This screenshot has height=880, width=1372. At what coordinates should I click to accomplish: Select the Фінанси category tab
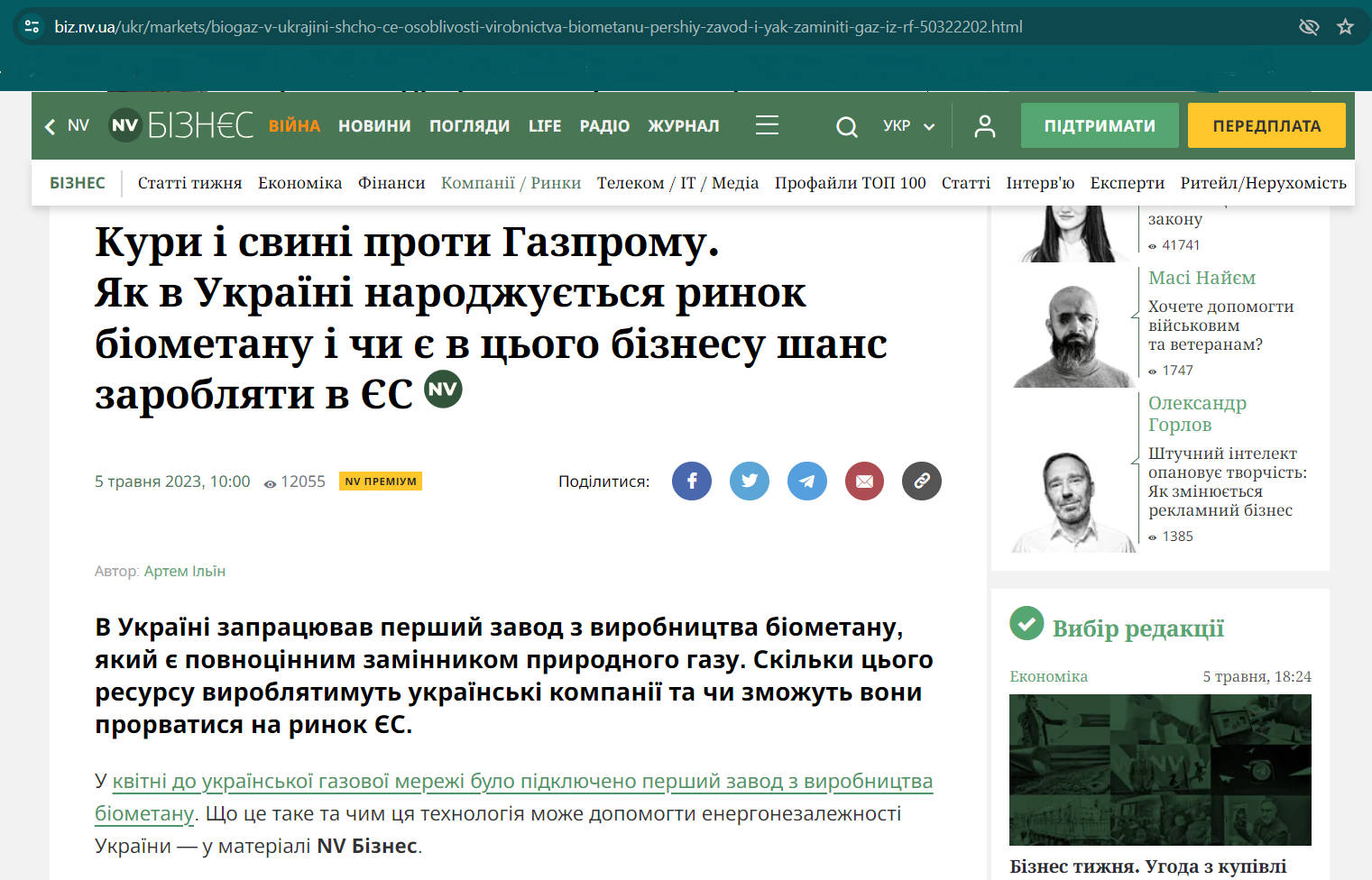pos(391,183)
